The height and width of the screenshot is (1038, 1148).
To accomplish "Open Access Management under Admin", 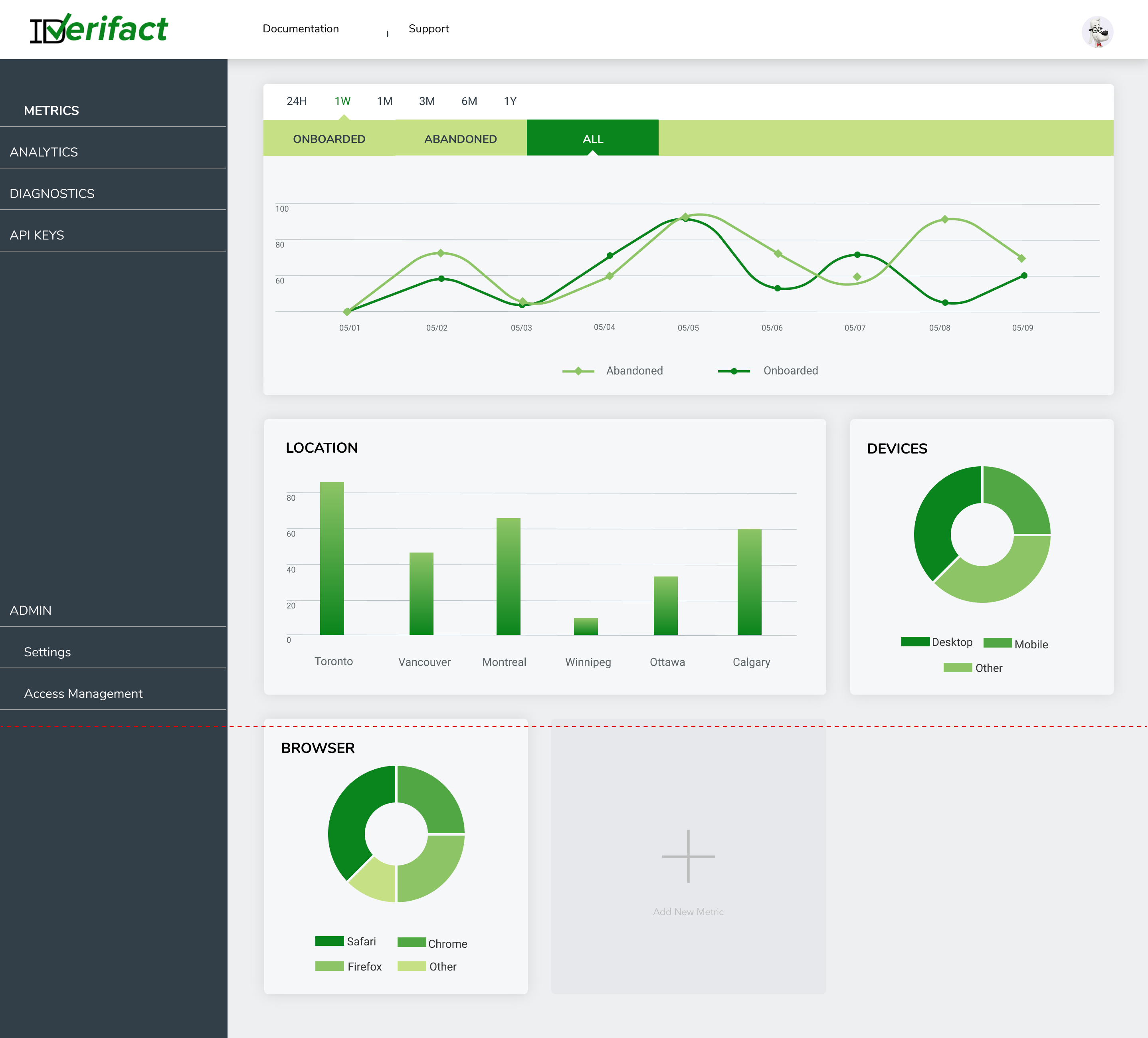I will point(83,693).
